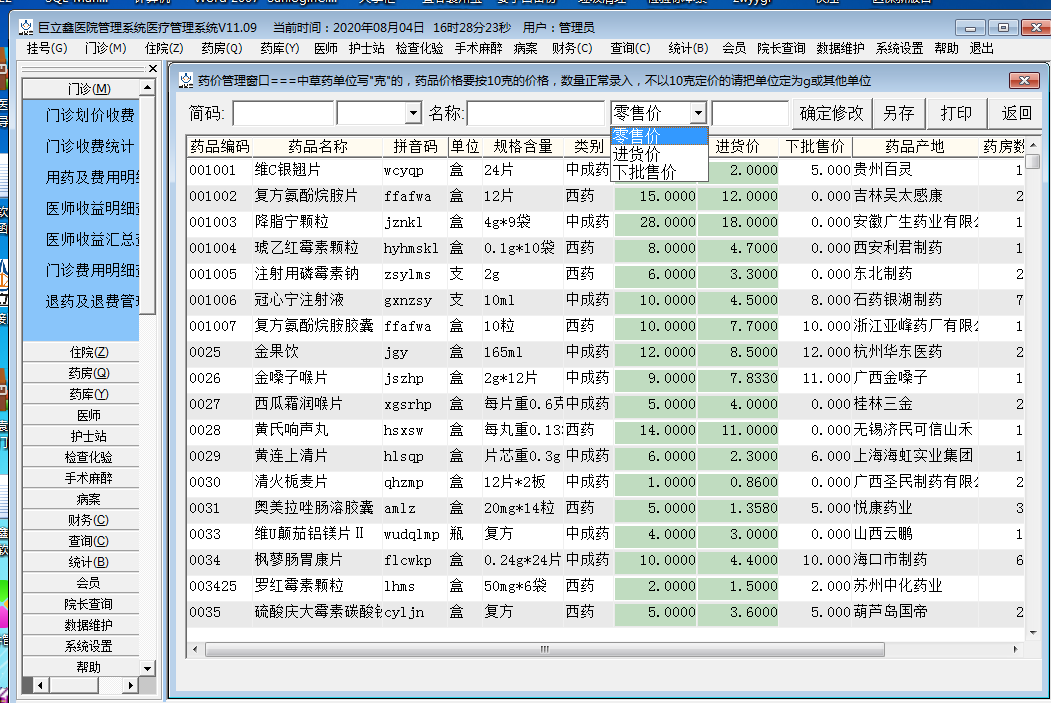Image resolution: width=1051 pixels, height=703 pixels.
Task: Click the 打印 button
Action: pyautogui.click(x=955, y=113)
